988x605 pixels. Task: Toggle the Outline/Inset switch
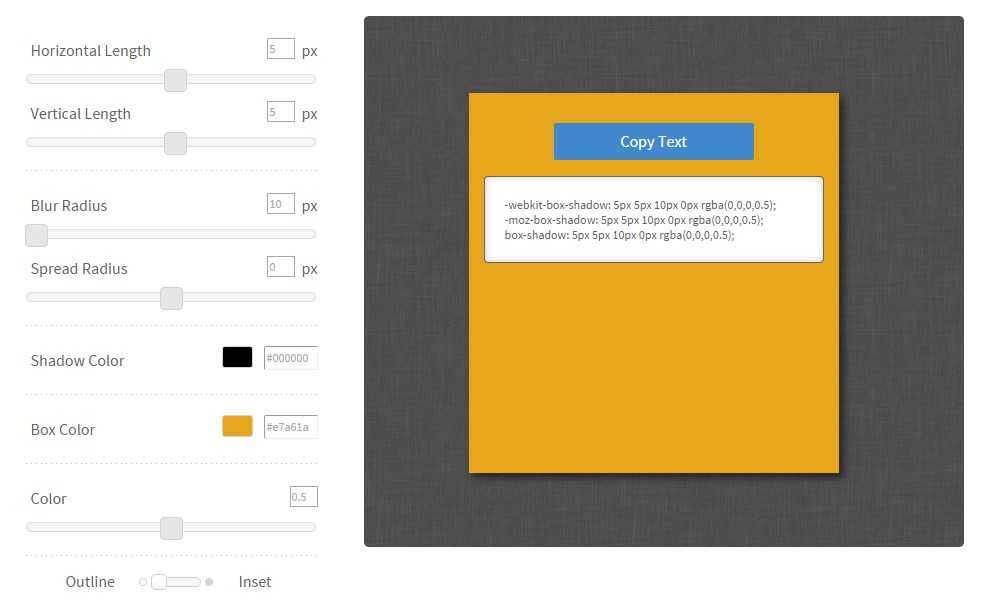click(x=176, y=582)
